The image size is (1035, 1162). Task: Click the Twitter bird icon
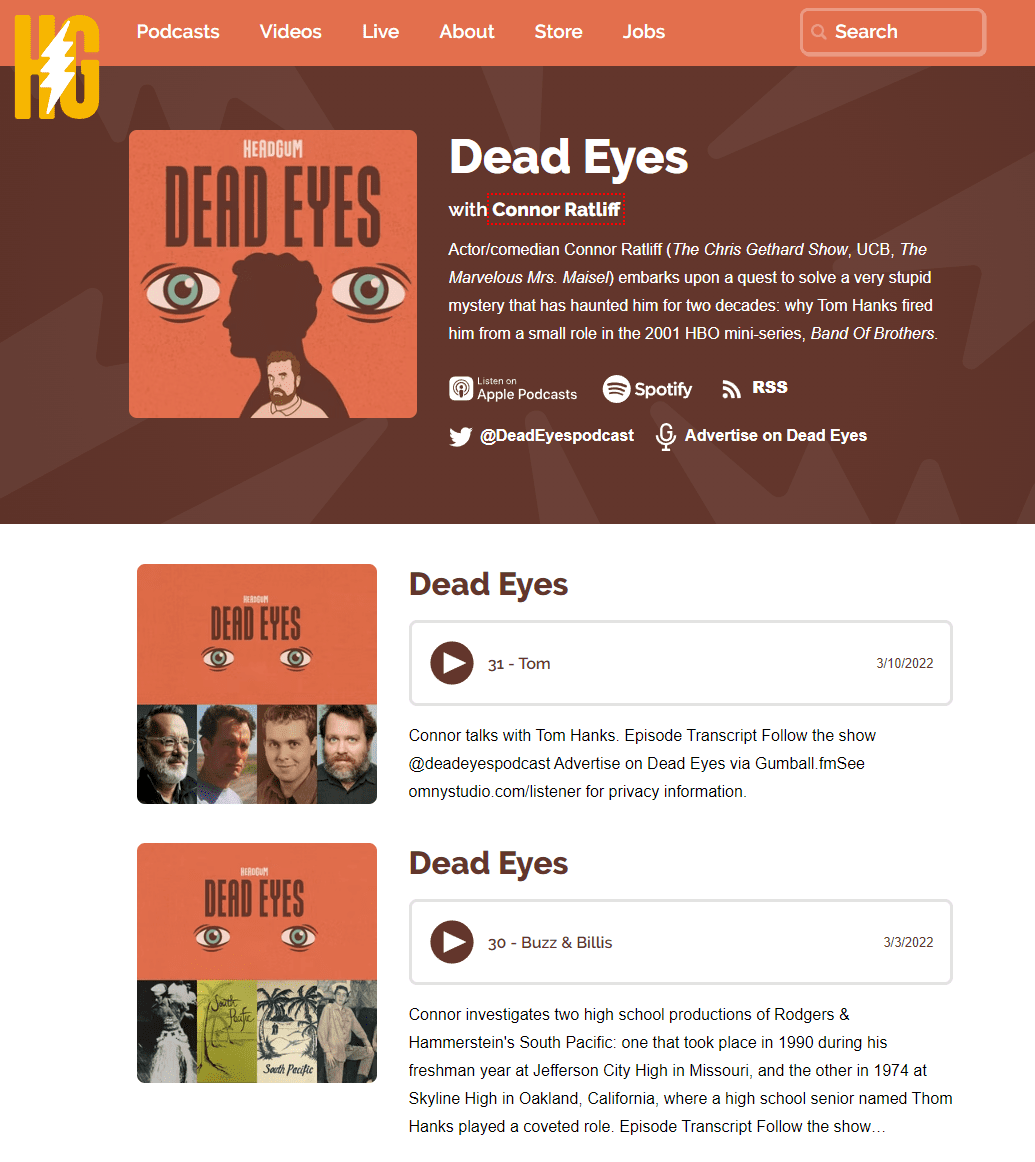tap(460, 436)
